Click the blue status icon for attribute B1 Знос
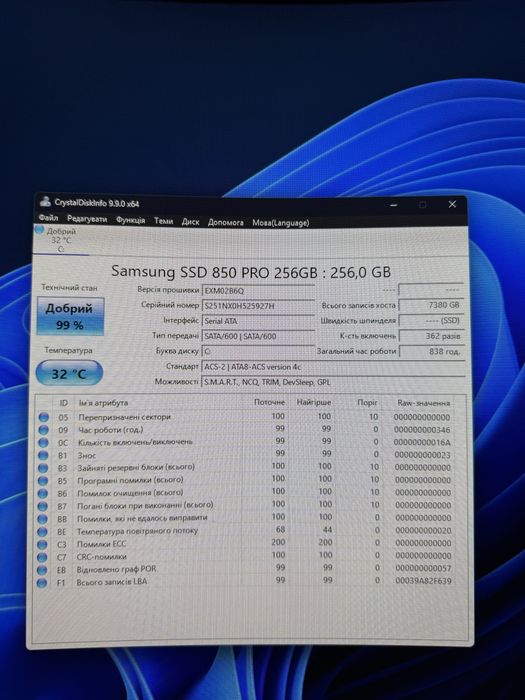 (x=43, y=455)
